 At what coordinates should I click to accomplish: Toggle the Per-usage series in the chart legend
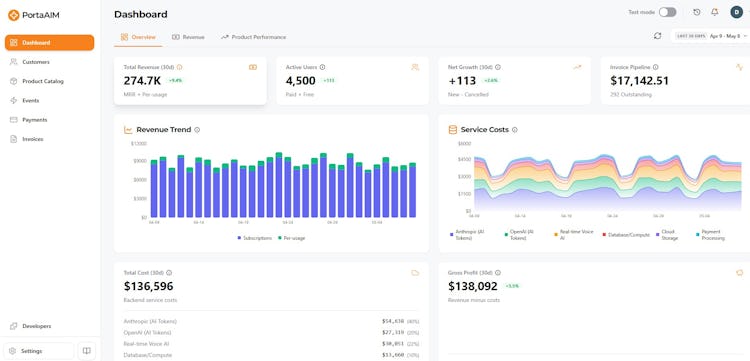(x=291, y=238)
